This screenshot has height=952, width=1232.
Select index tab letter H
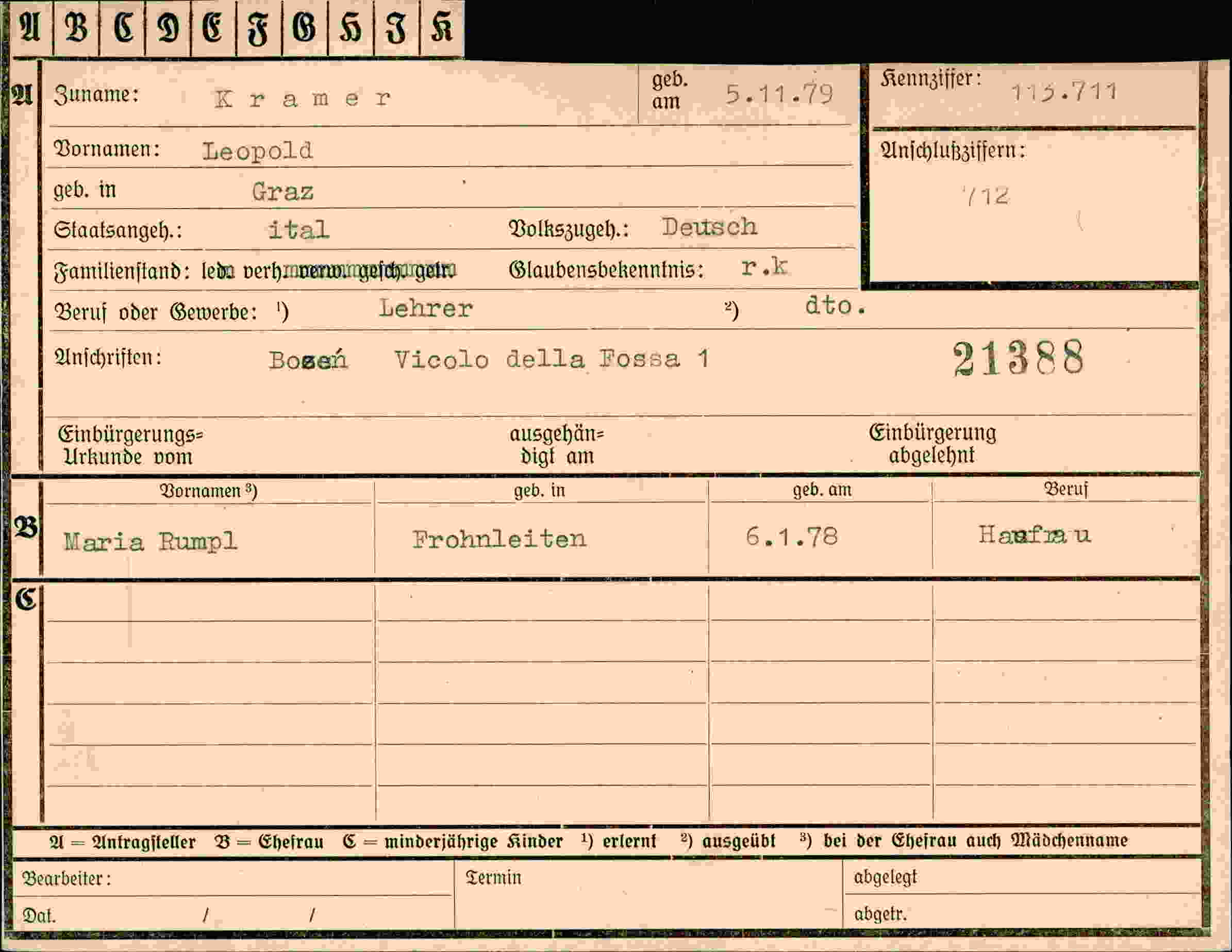[351, 28]
